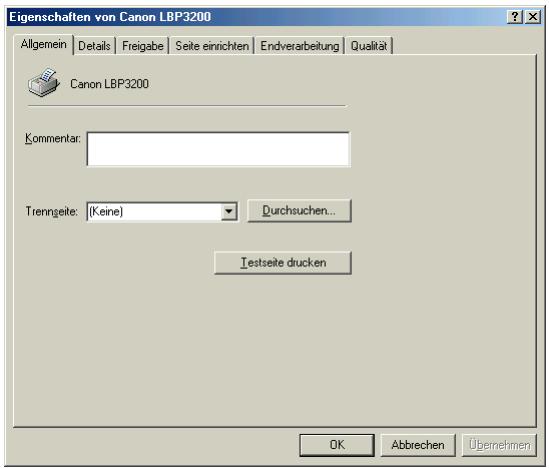Click the Trennseite label

pyautogui.click(x=51, y=211)
